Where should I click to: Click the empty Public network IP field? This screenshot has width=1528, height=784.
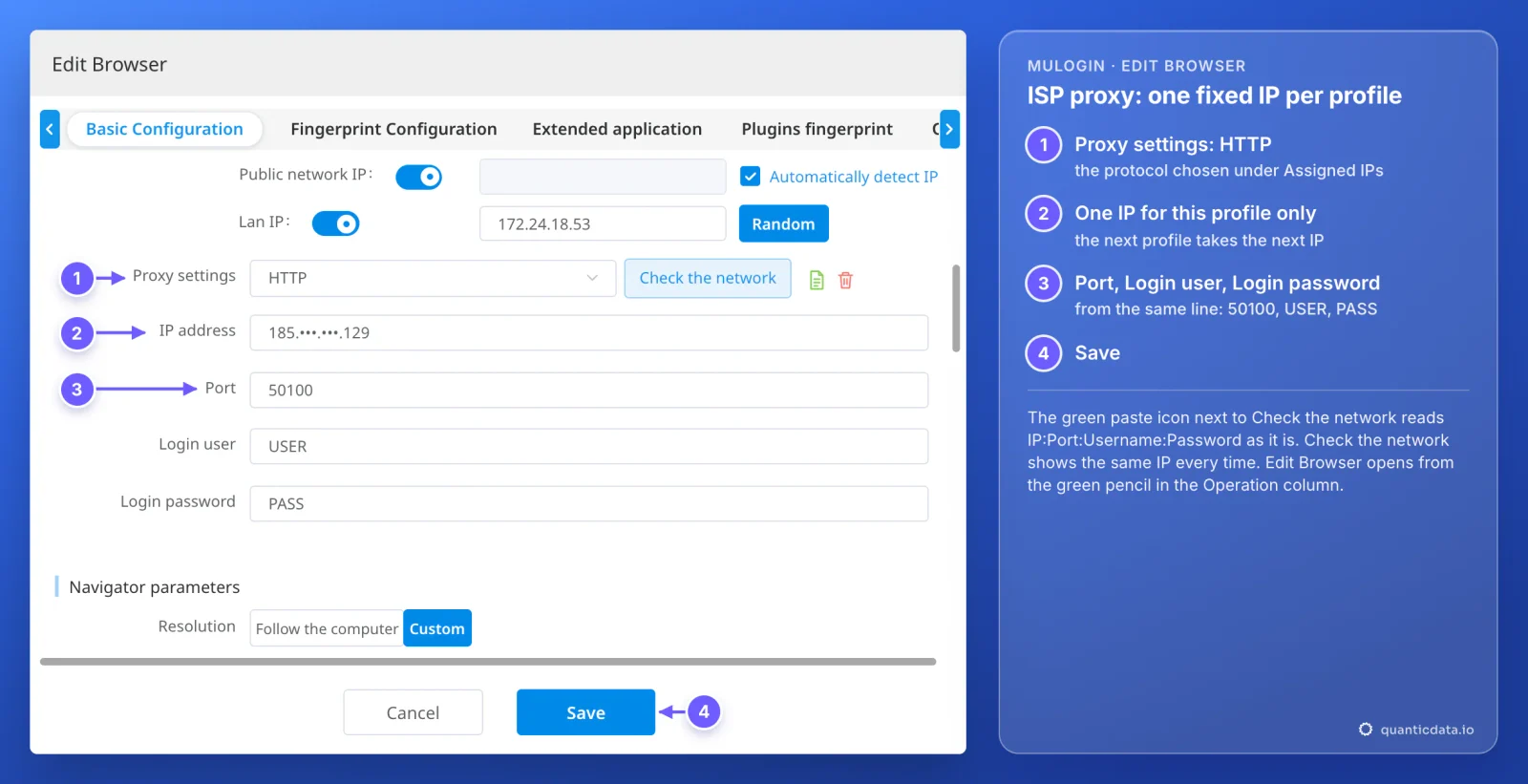[x=603, y=177]
